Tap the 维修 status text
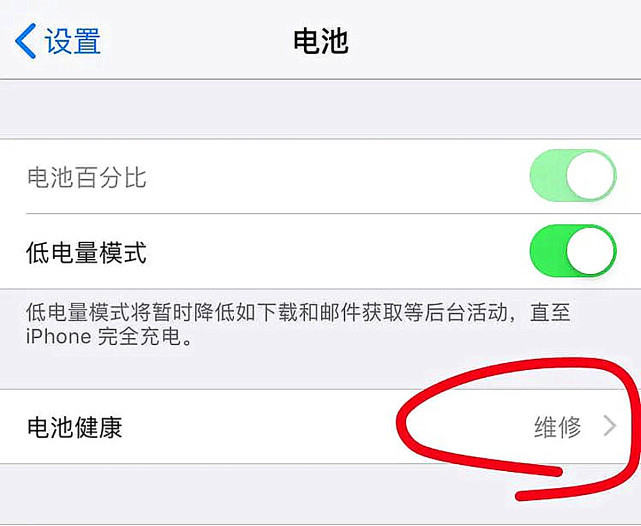The width and height of the screenshot is (641, 526). point(558,427)
